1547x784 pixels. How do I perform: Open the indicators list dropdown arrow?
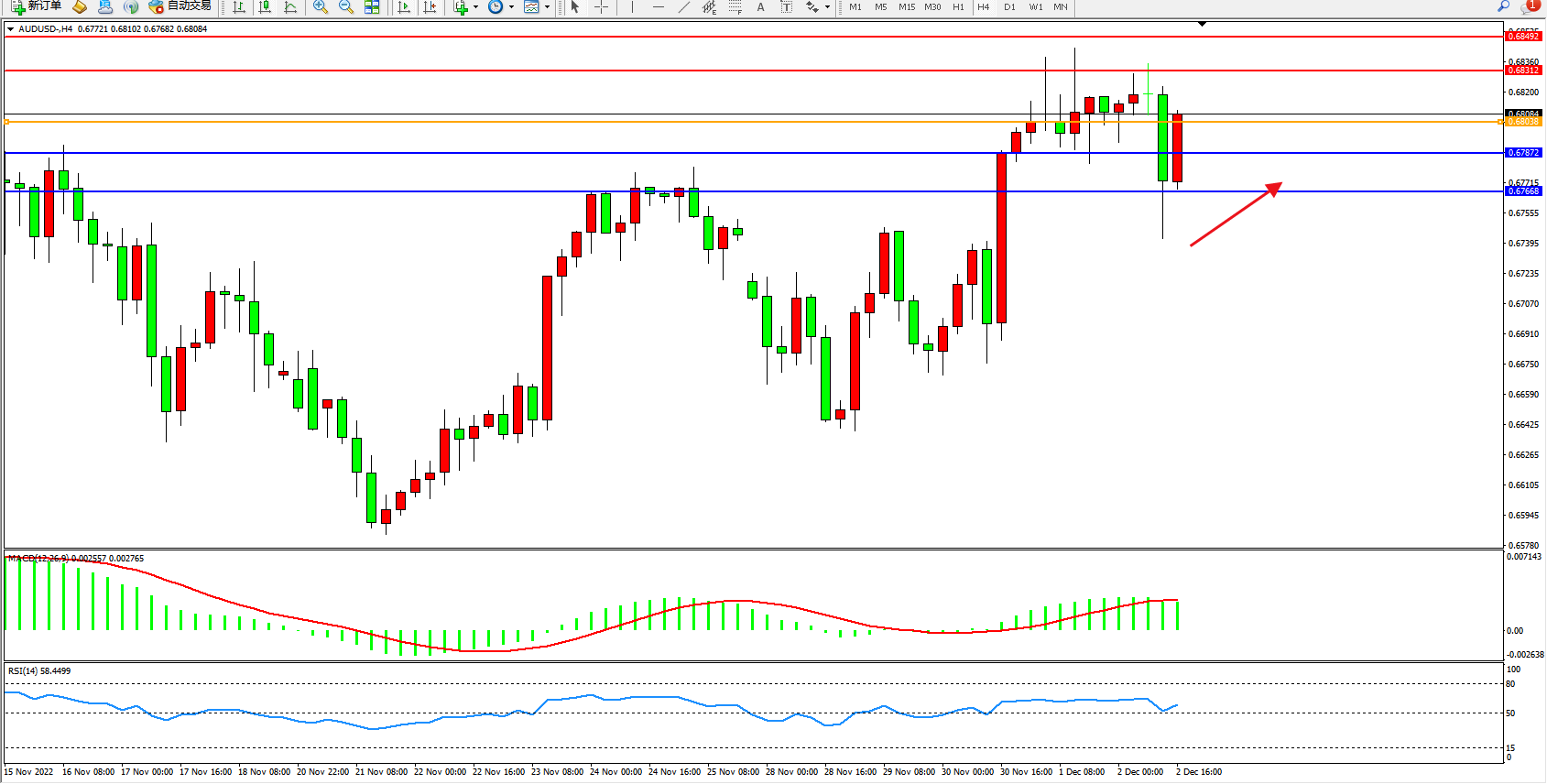475,6
